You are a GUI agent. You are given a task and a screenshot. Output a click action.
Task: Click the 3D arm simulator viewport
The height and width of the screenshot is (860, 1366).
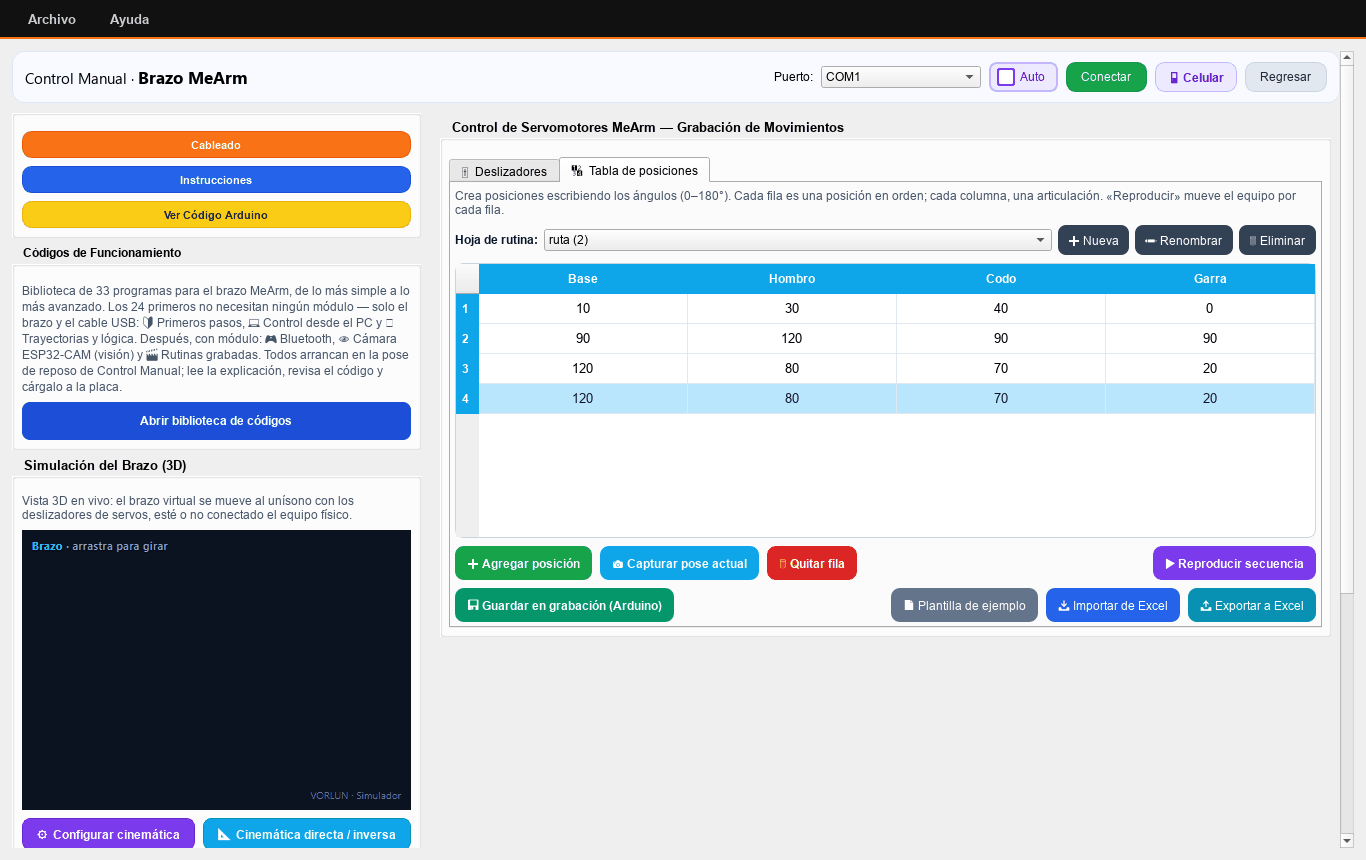[x=216, y=670]
